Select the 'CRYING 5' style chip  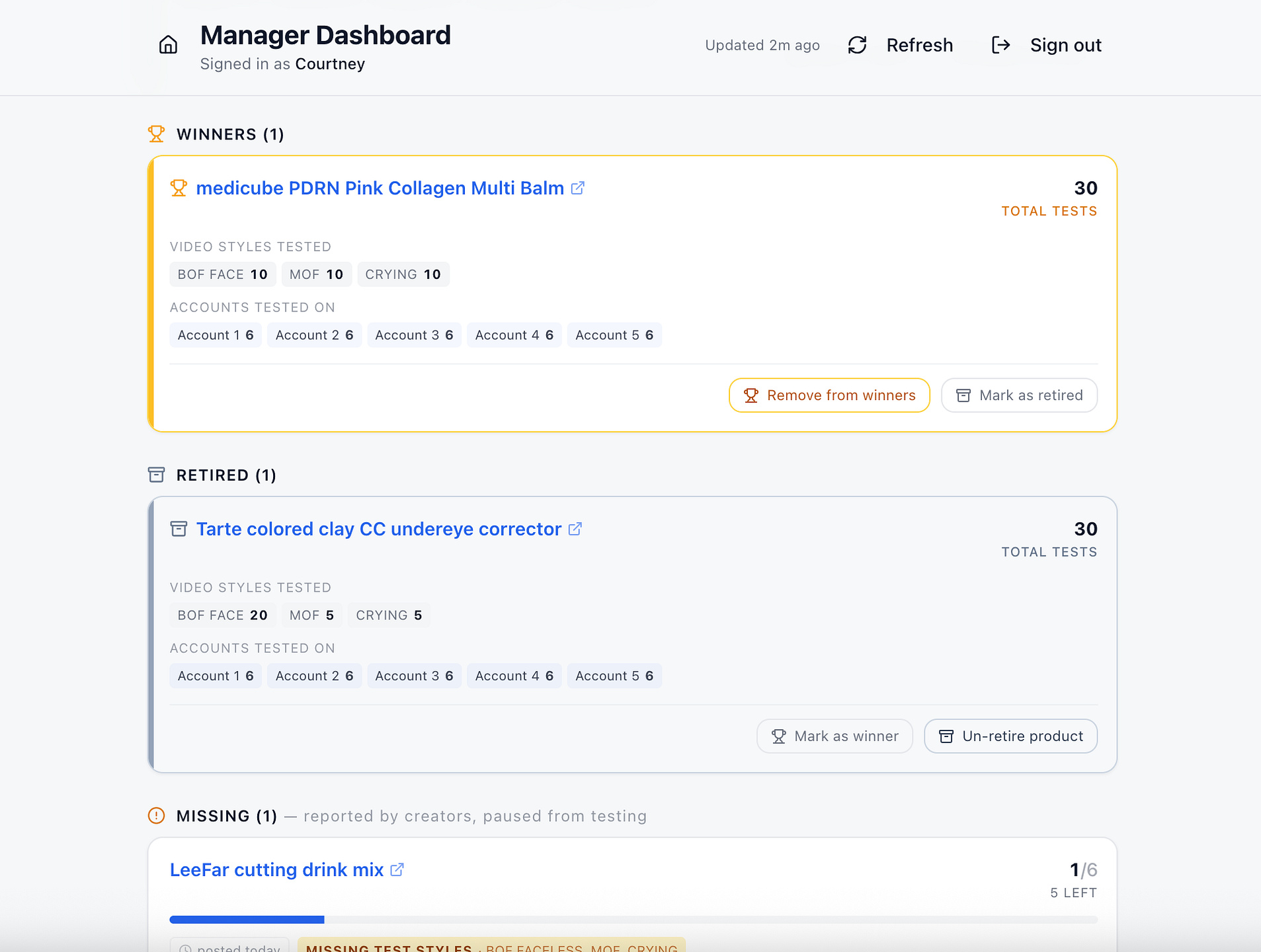click(389, 615)
